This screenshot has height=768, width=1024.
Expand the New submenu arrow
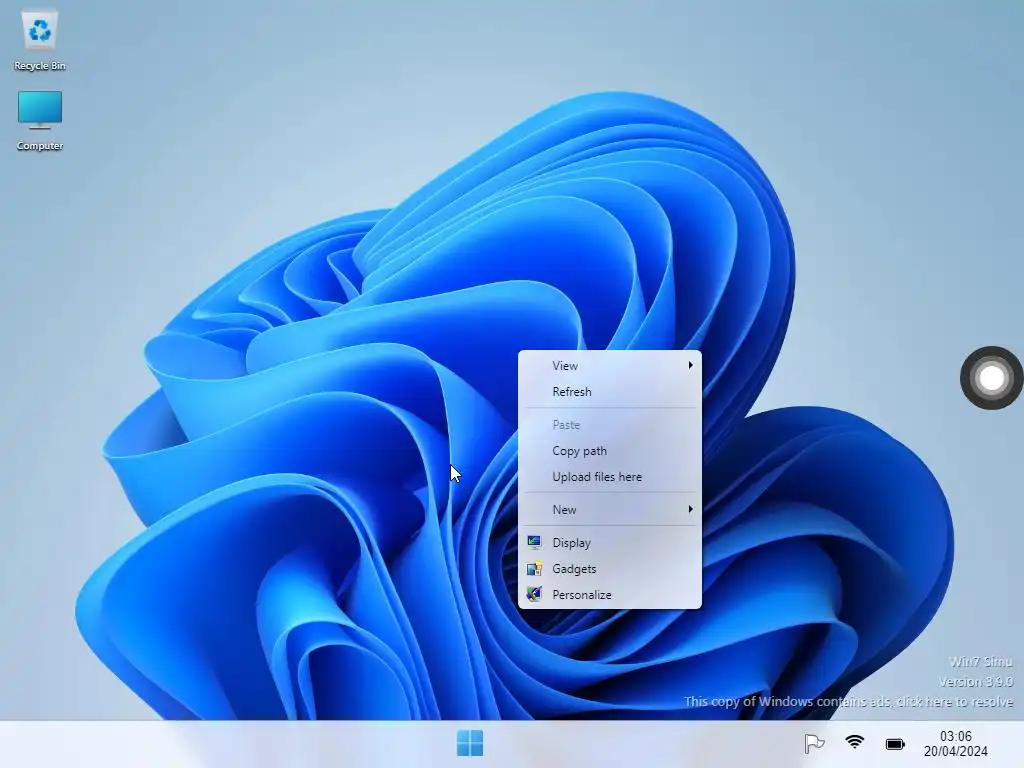tap(690, 509)
